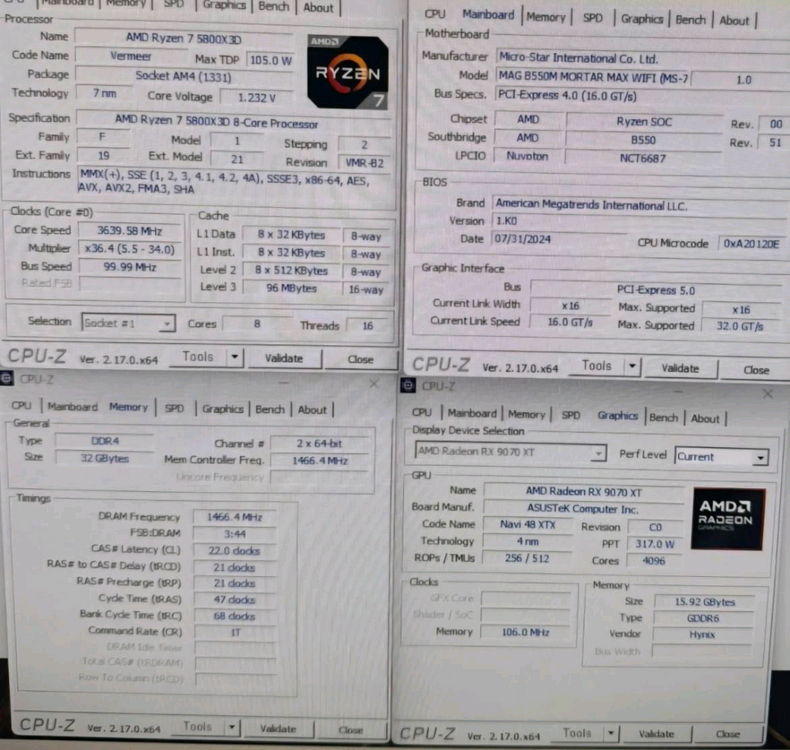Click memory Size value 32 GBytes
This screenshot has width=790, height=750.
[x=105, y=458]
